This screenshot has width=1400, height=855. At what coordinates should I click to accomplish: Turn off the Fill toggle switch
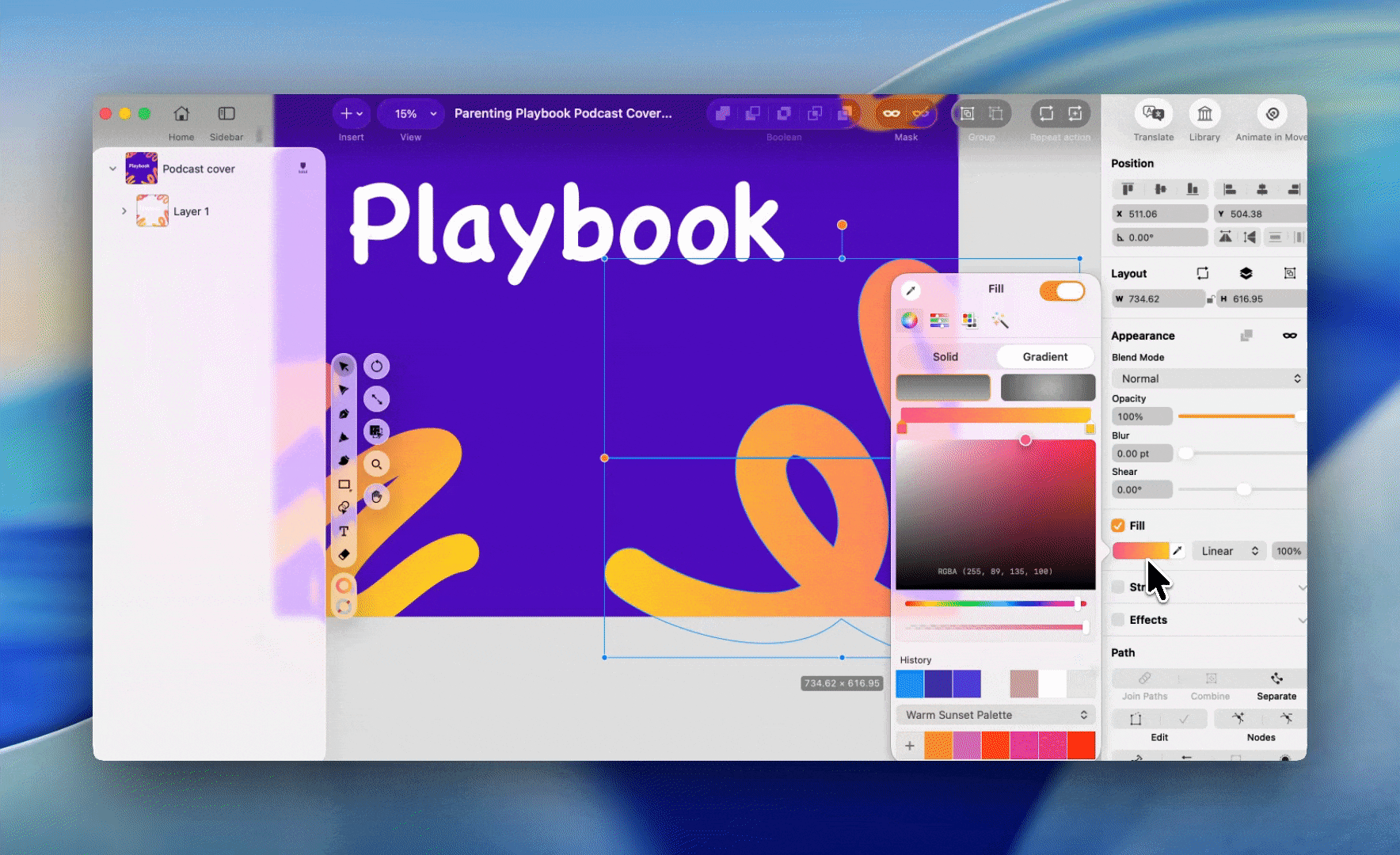pos(1062,291)
